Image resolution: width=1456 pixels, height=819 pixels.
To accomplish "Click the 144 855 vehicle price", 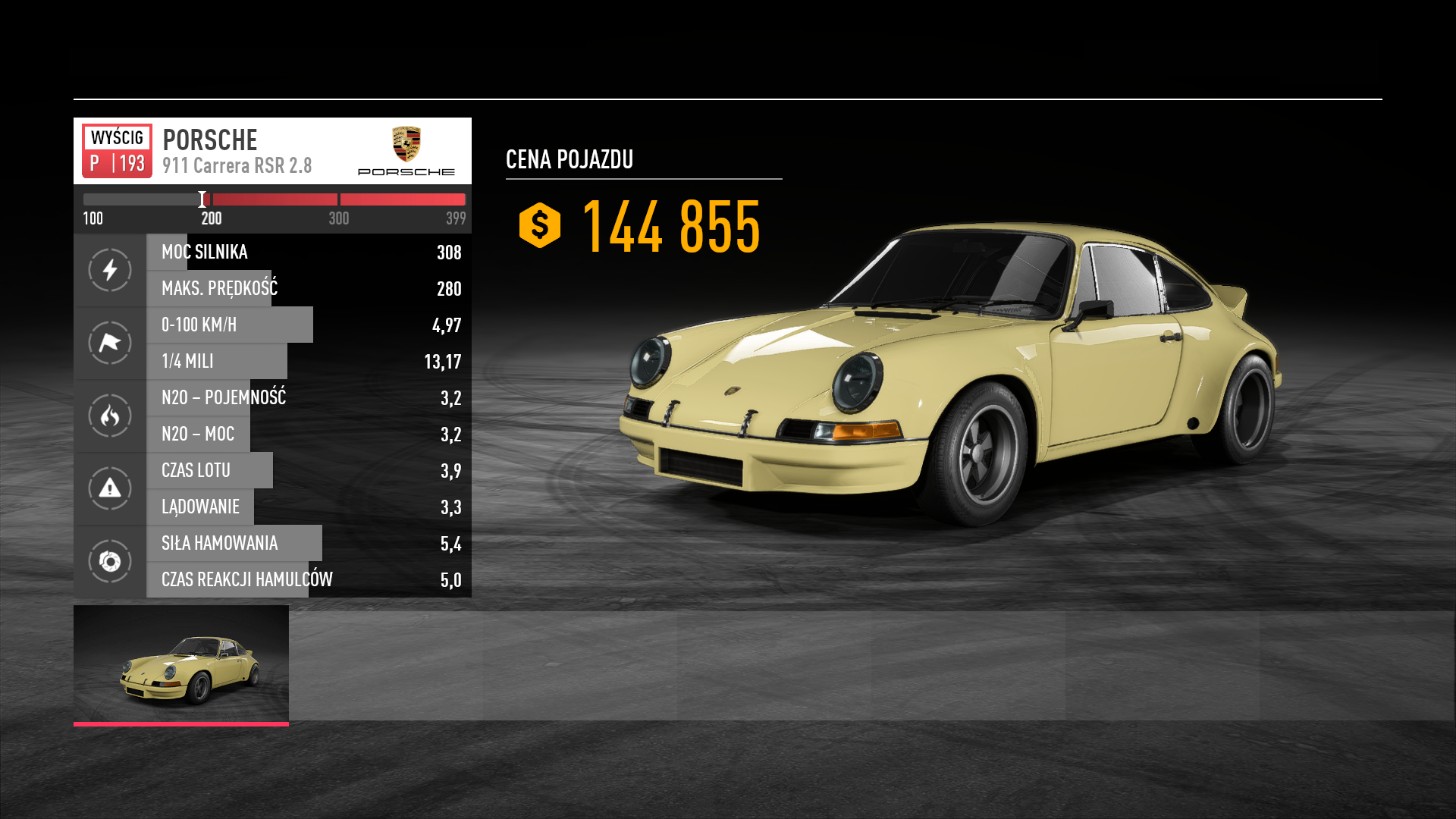I will [670, 227].
